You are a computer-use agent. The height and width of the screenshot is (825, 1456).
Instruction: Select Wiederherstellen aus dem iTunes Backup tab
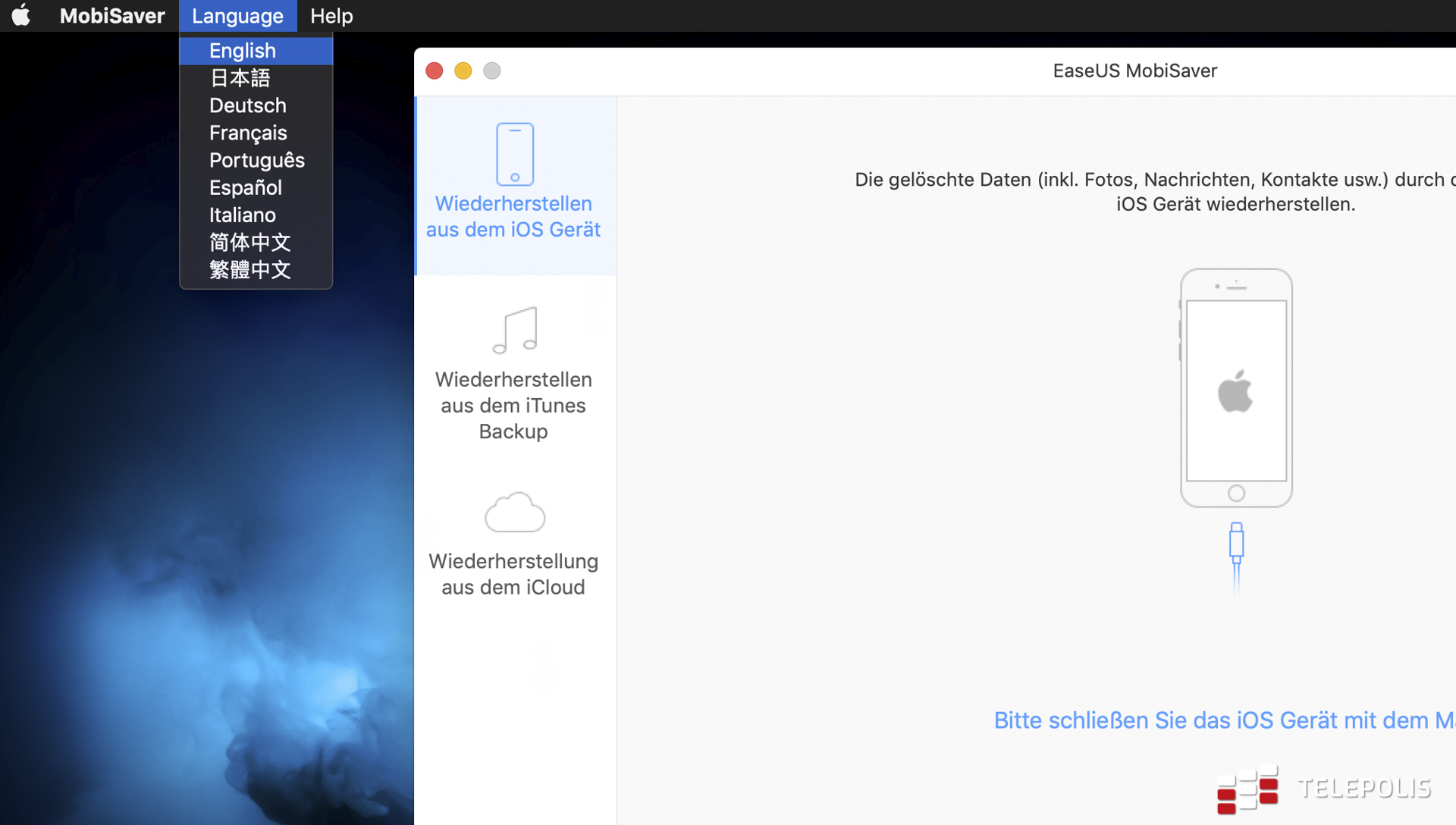(x=513, y=404)
